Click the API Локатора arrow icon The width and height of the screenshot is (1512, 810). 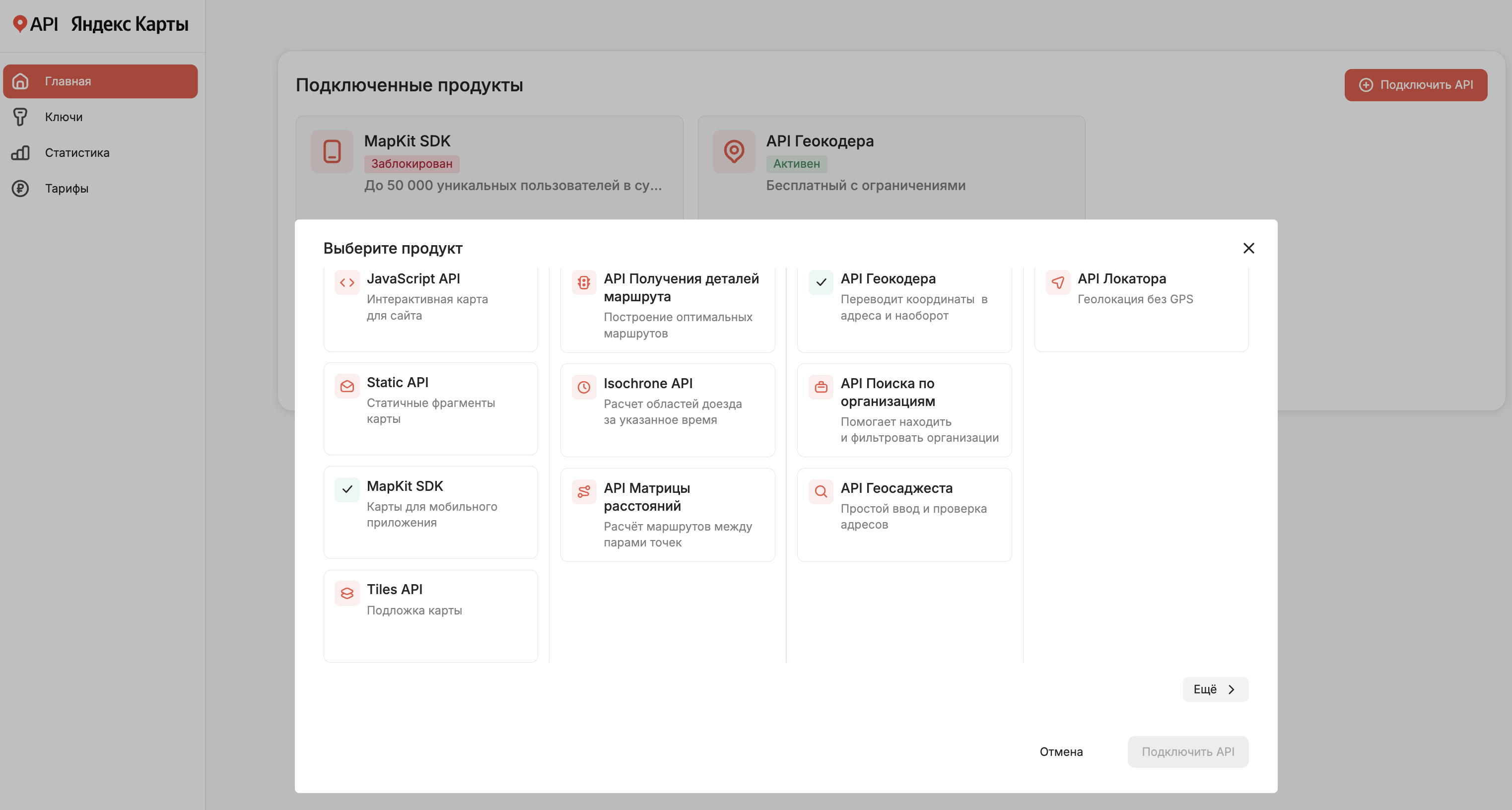[x=1058, y=282]
